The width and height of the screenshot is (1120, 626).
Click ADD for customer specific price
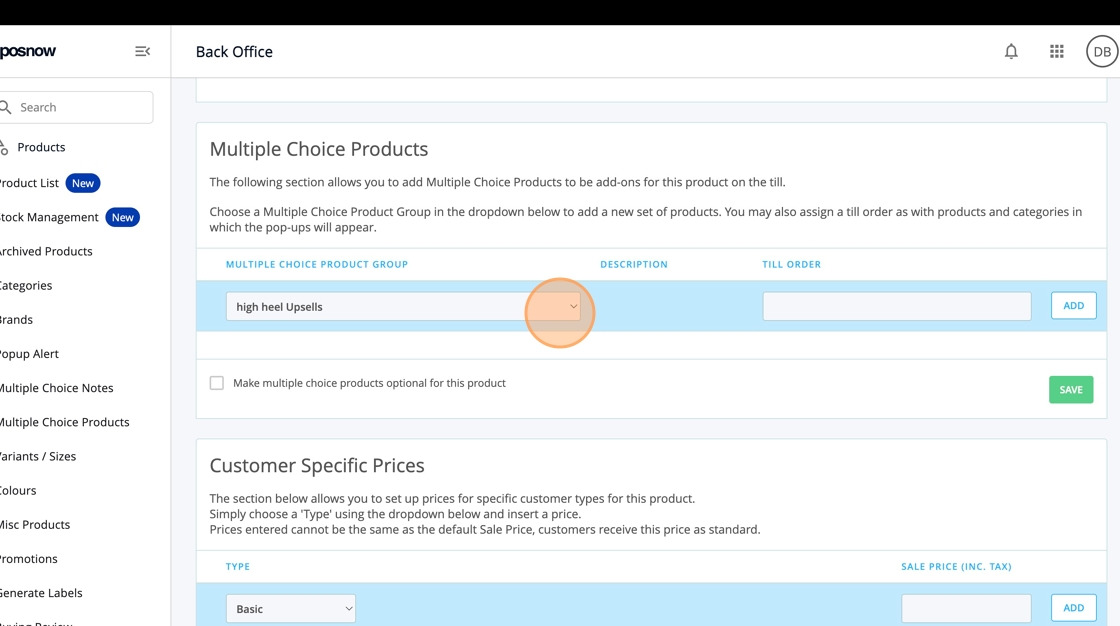pyautogui.click(x=1073, y=608)
